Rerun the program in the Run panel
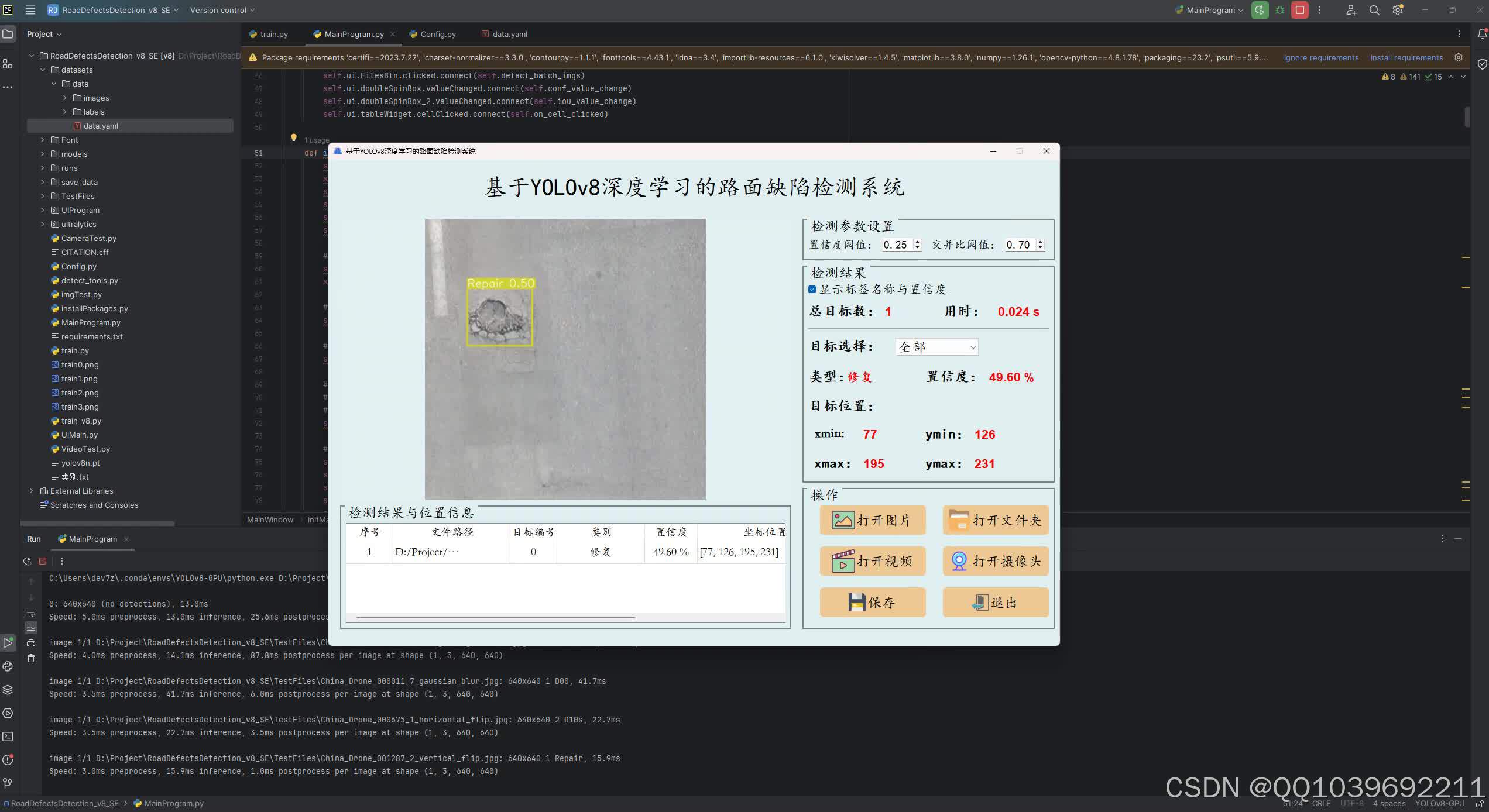 [27, 561]
